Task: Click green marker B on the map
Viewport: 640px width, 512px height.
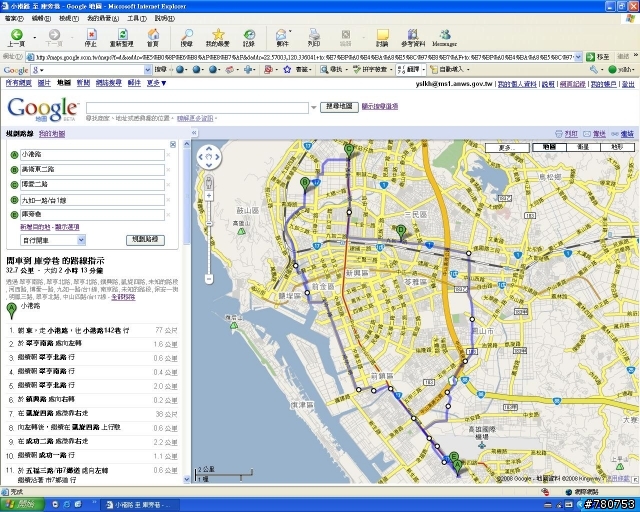Action: point(305,184)
